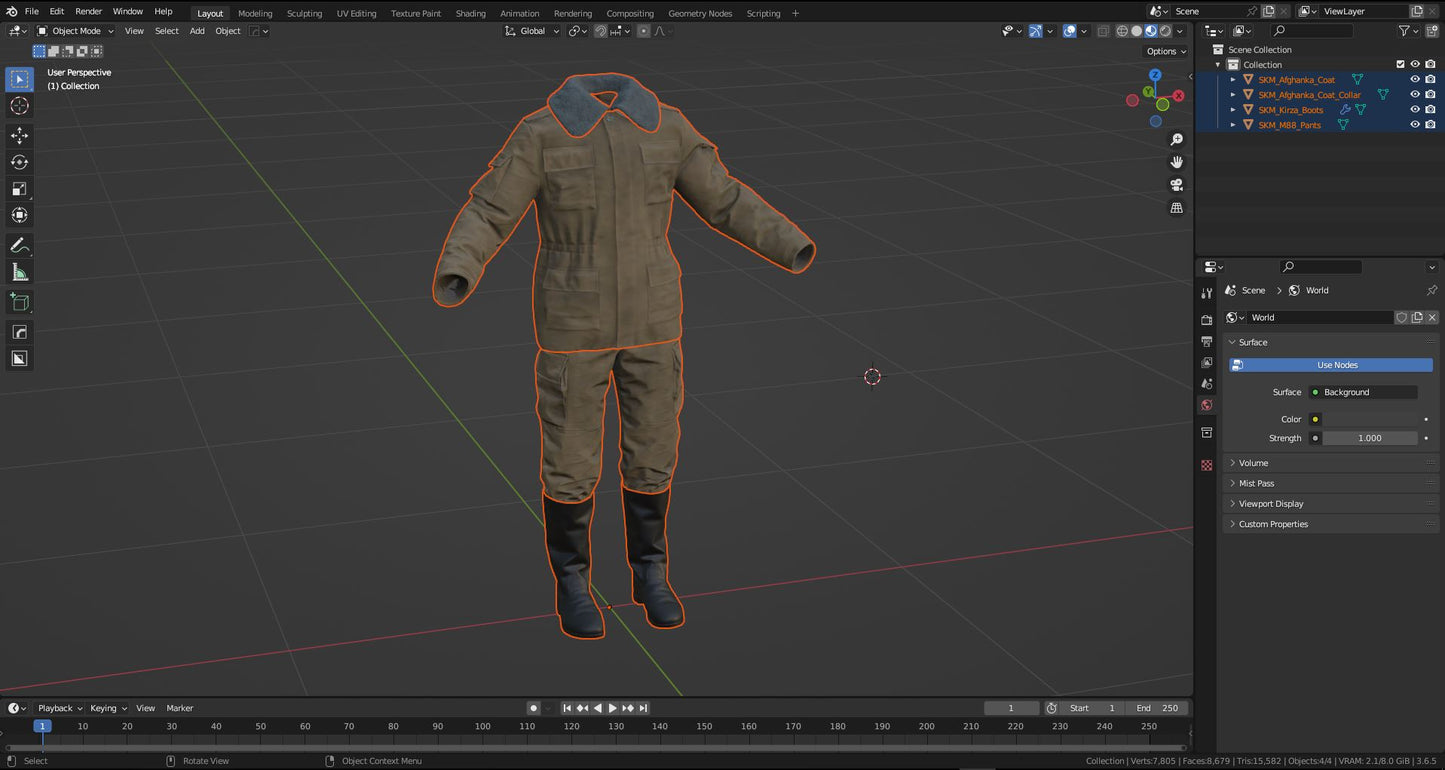Select the Scale tool
The image size is (1445, 770).
tap(19, 189)
